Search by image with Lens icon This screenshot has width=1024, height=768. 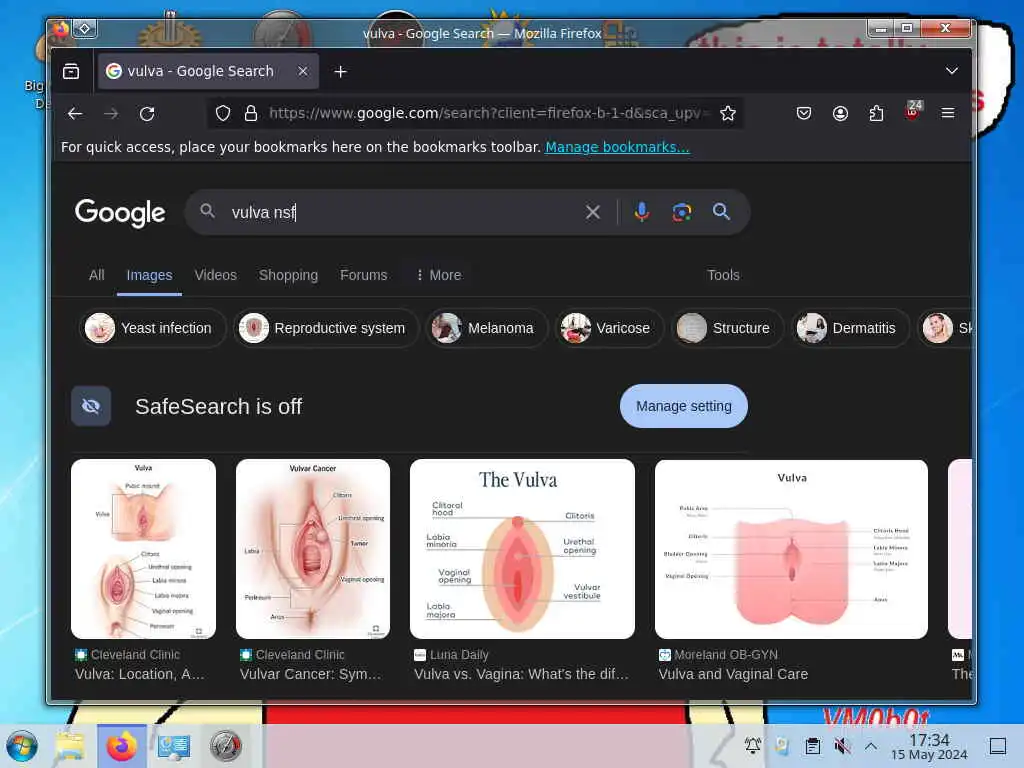[x=682, y=212]
